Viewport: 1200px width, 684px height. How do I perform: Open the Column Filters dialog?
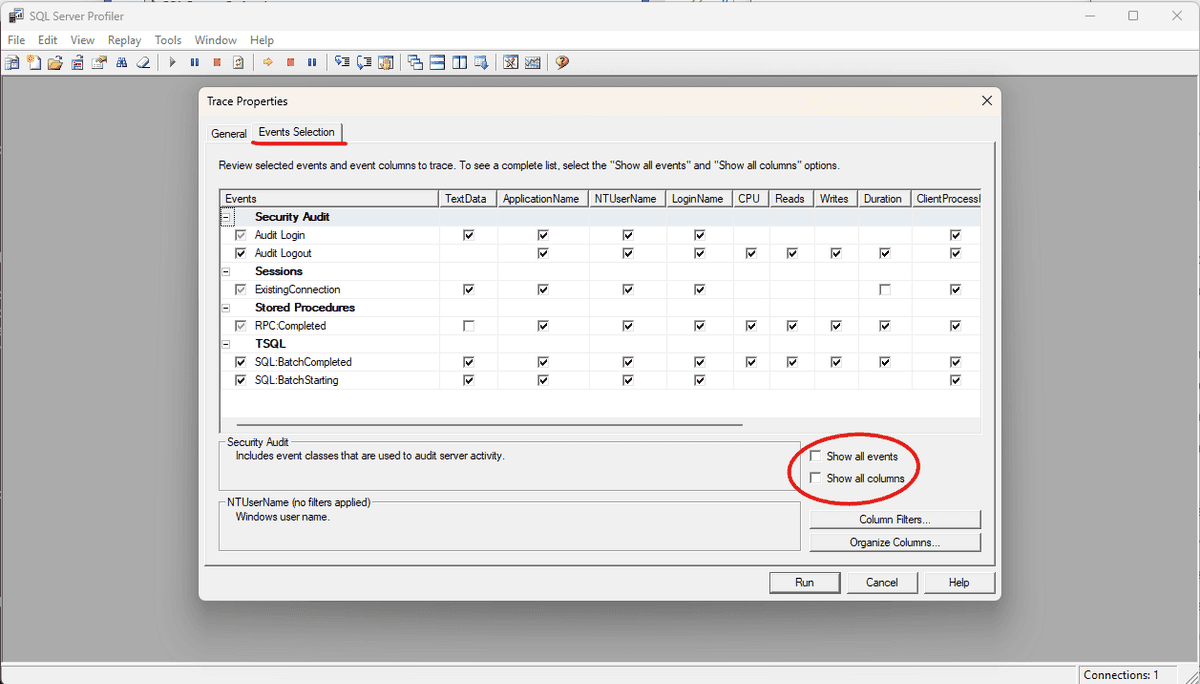(894, 518)
